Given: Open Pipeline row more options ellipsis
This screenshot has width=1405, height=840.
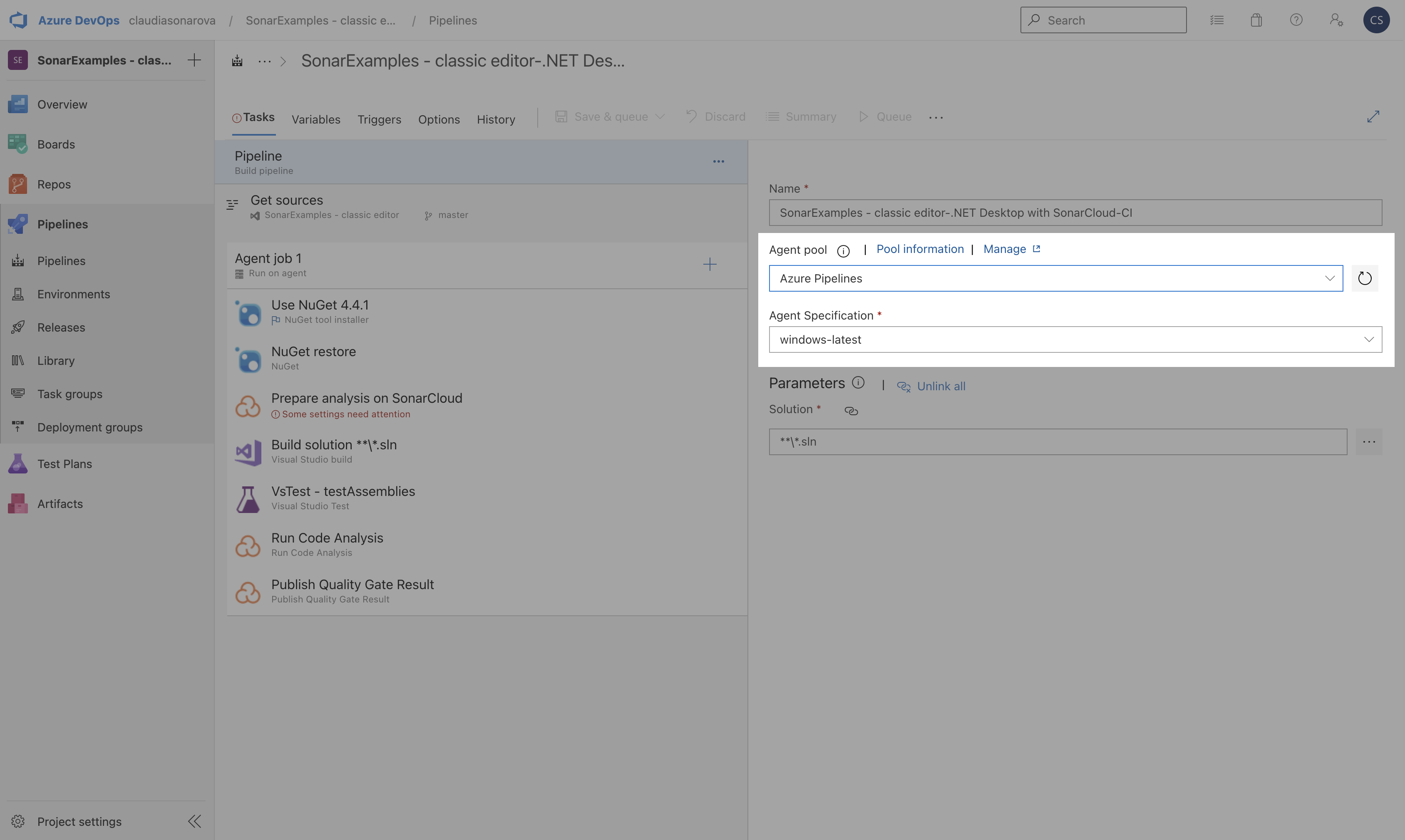Looking at the screenshot, I should click(718, 161).
